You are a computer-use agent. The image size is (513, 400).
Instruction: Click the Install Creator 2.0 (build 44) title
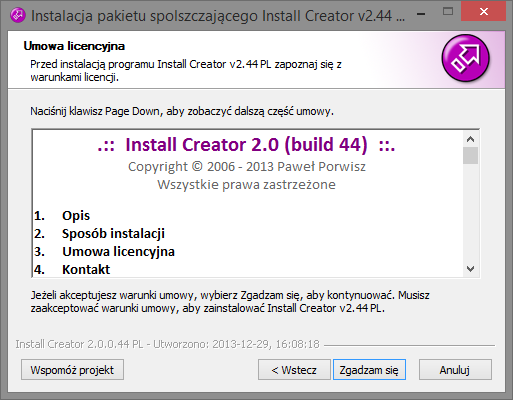[246, 145]
